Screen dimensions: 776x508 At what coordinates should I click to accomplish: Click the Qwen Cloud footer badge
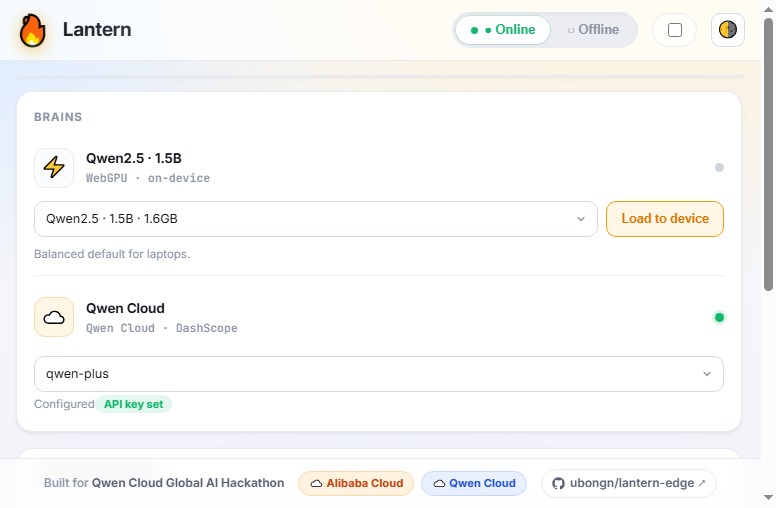(474, 483)
